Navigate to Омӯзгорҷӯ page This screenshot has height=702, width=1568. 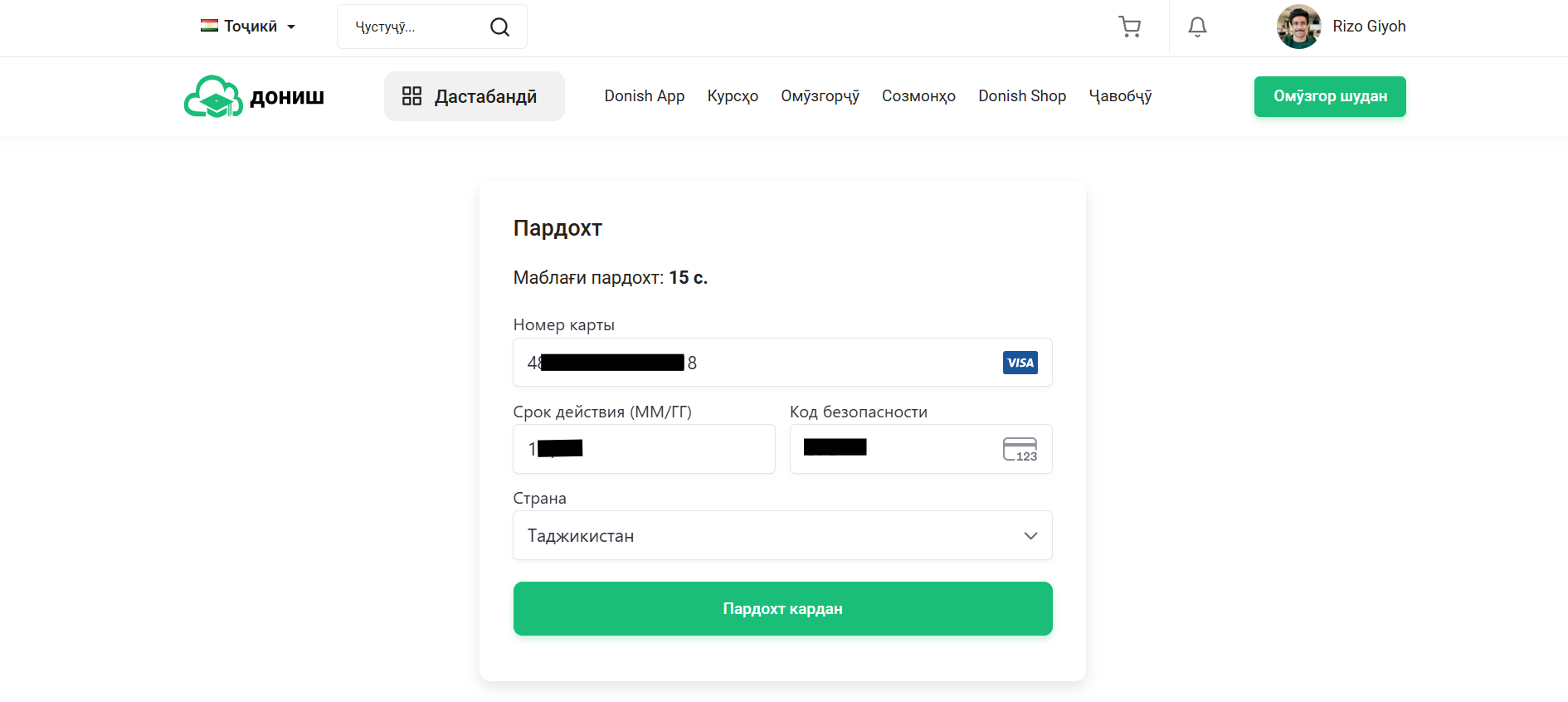(x=820, y=96)
